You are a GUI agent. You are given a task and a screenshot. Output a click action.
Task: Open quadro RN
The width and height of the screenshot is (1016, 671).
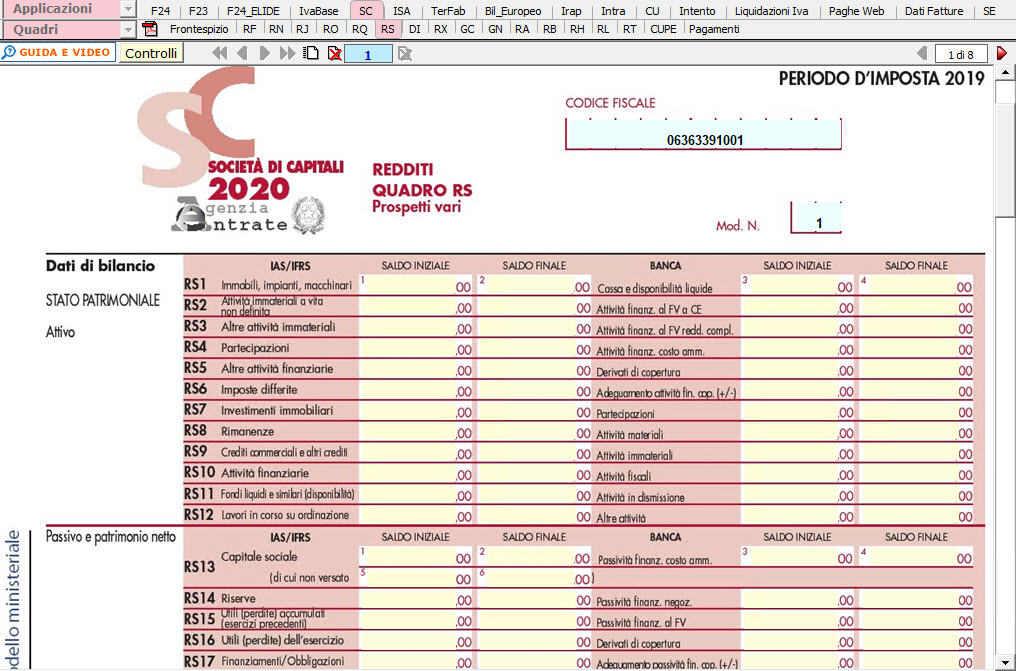tap(276, 29)
